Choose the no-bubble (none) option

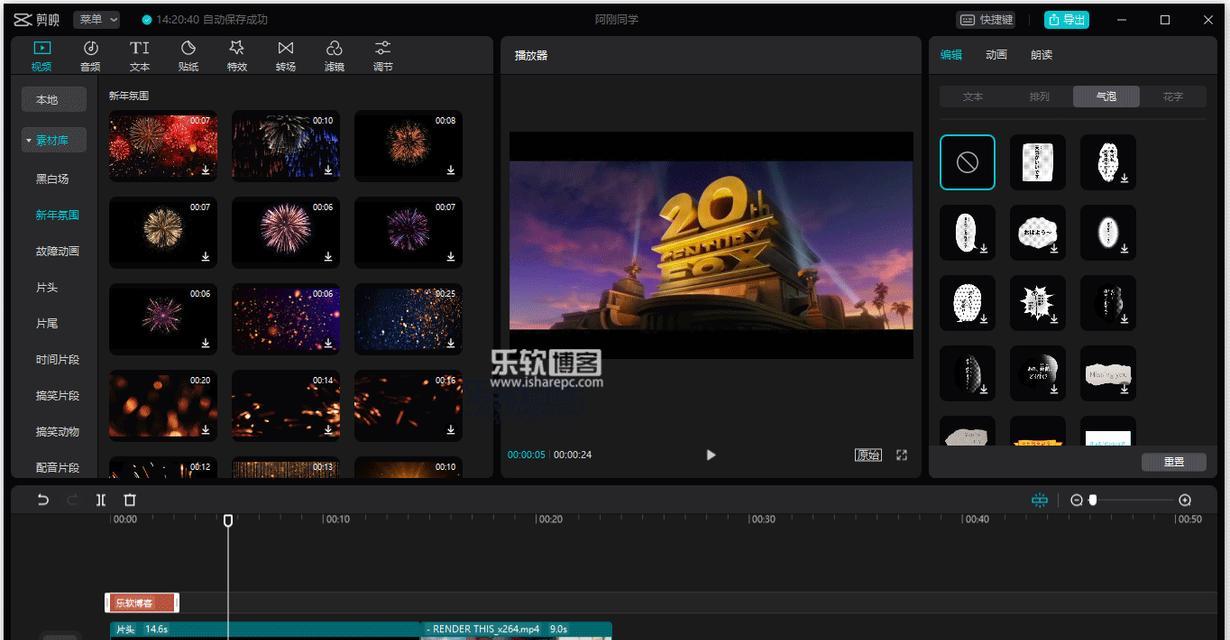(967, 162)
